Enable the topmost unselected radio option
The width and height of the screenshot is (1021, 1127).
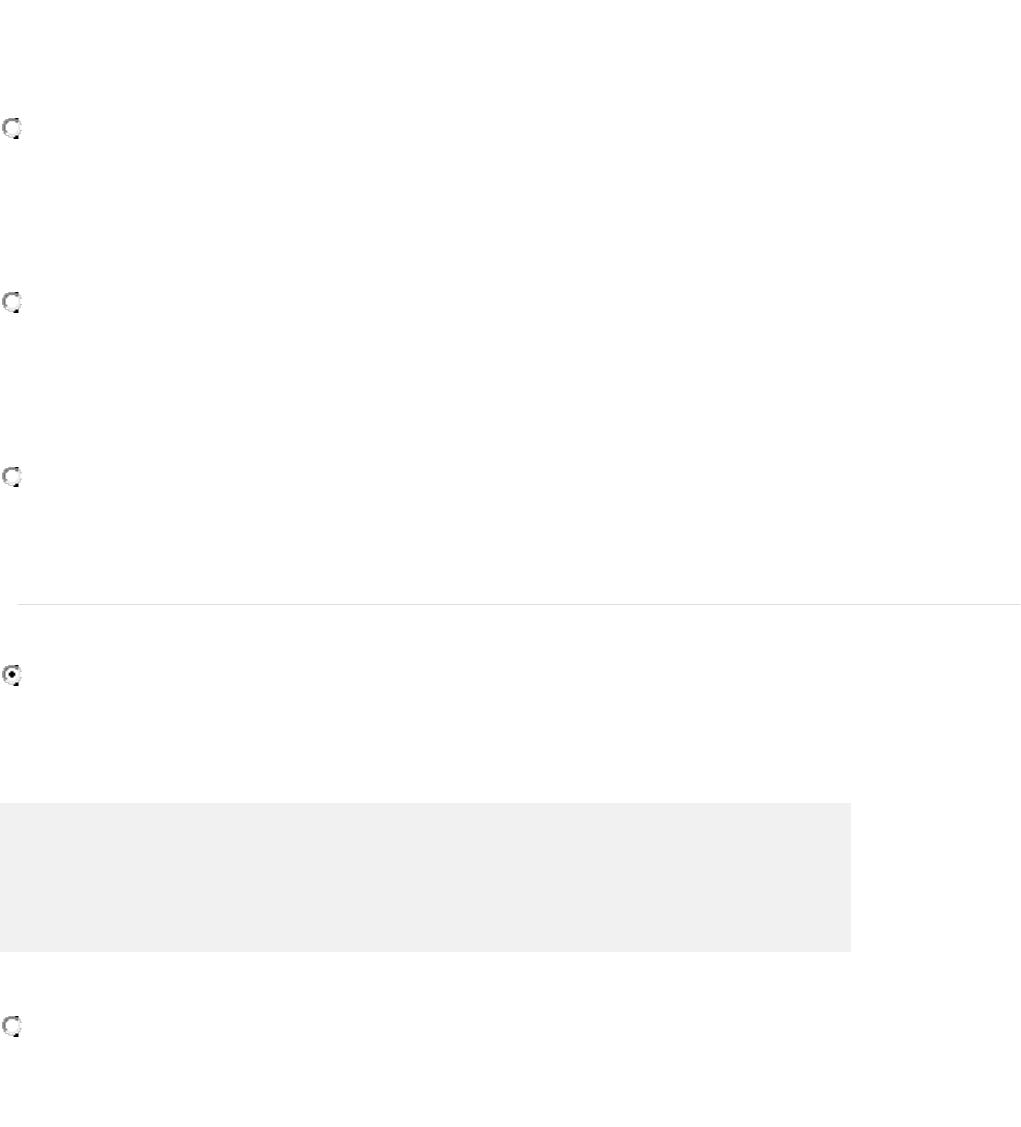12,129
